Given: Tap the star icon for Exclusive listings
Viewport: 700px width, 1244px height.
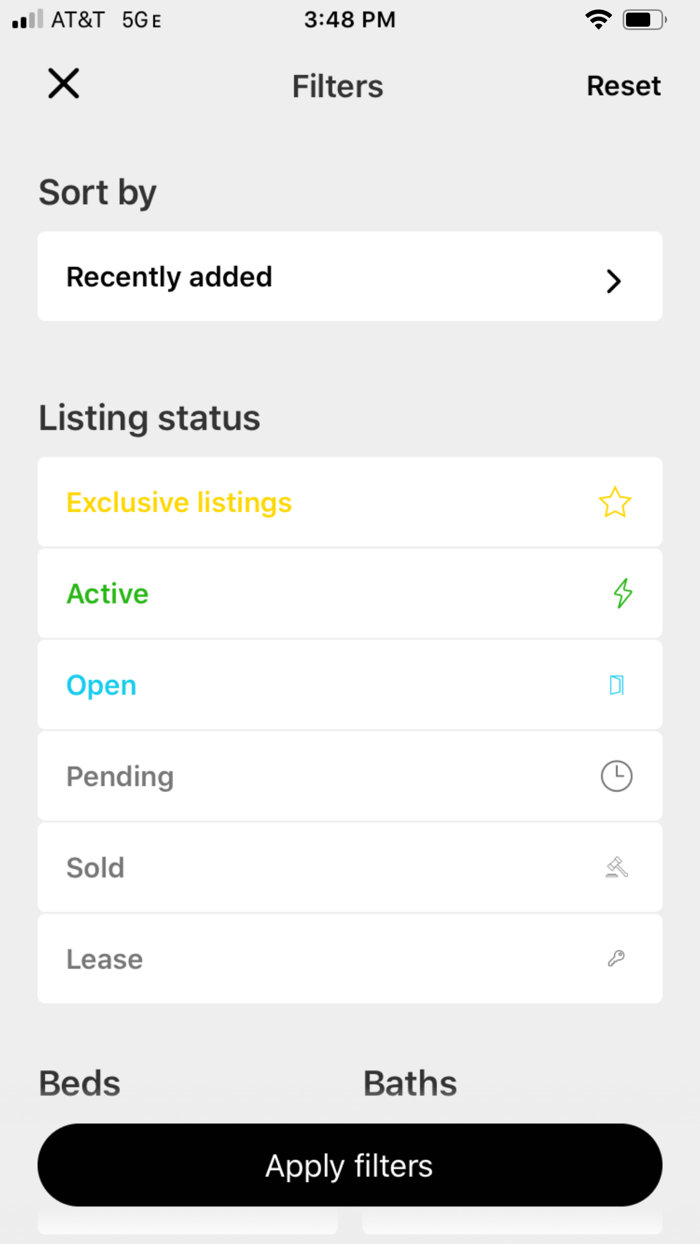Looking at the screenshot, I should click(x=615, y=502).
